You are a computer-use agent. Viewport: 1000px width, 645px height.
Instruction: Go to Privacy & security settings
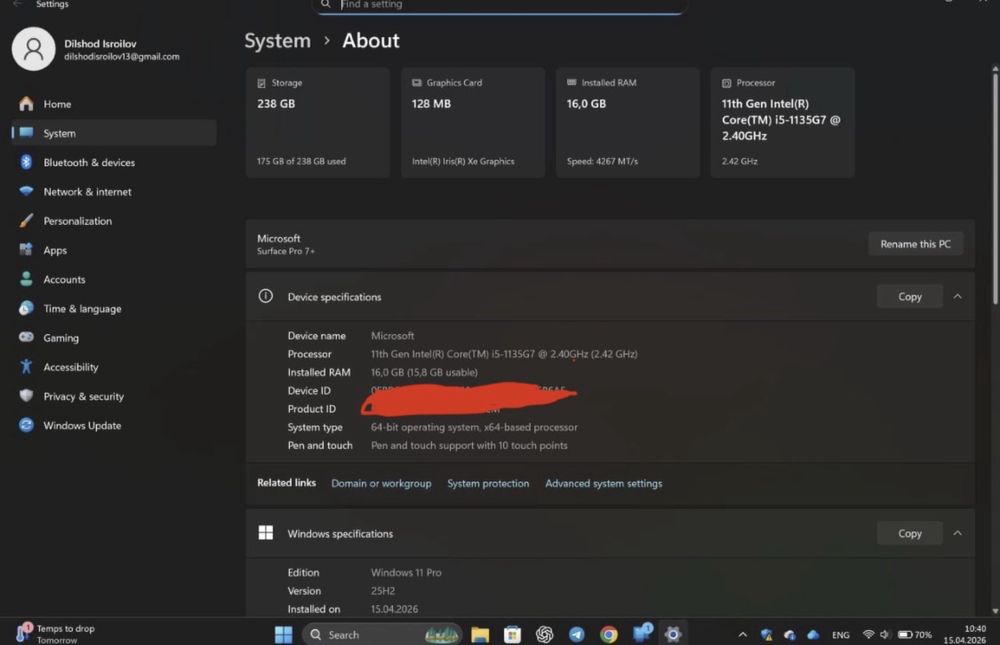click(x=114, y=397)
